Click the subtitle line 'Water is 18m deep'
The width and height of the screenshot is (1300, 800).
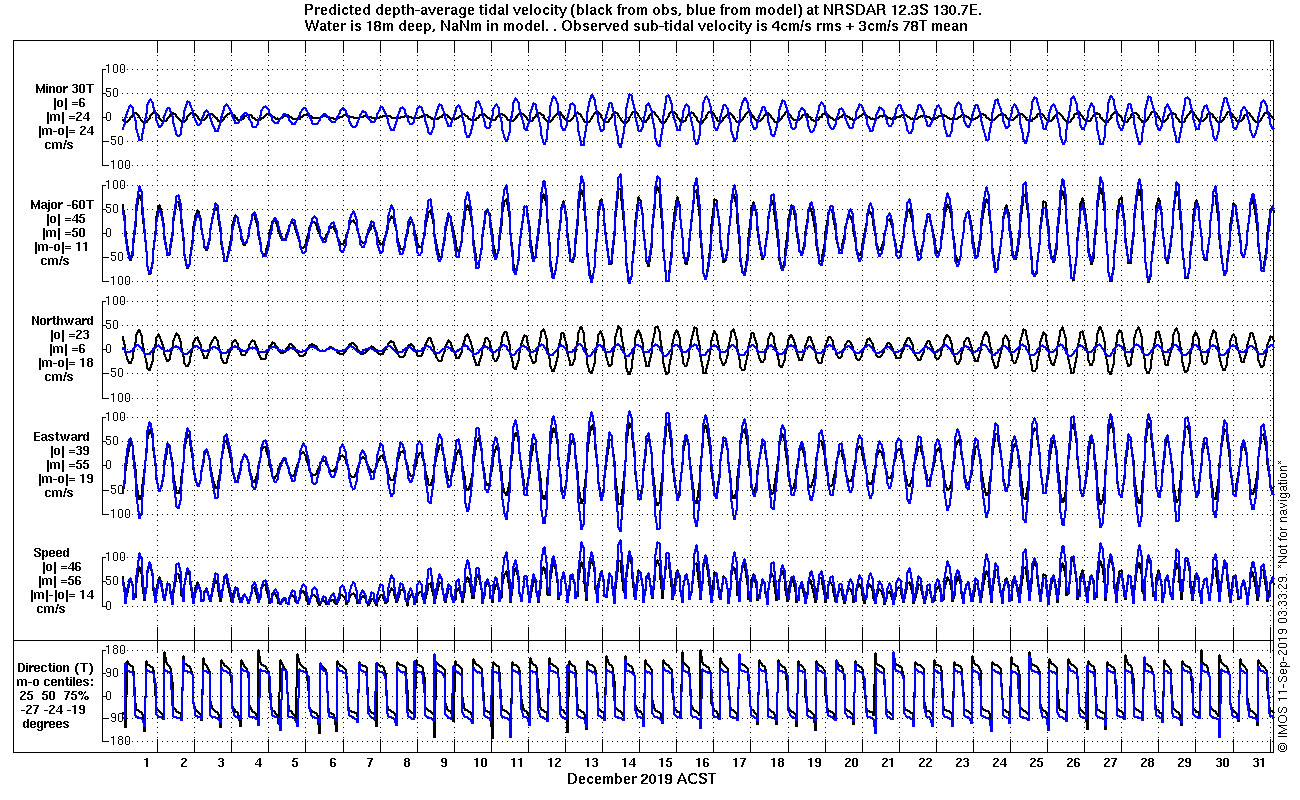click(635, 26)
